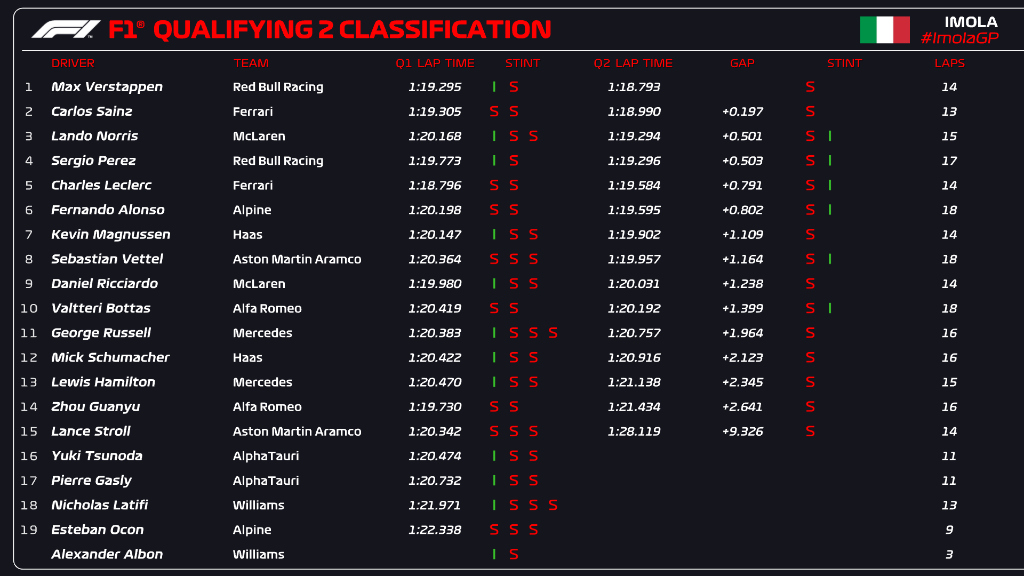Click the F1 logo

tap(66, 30)
